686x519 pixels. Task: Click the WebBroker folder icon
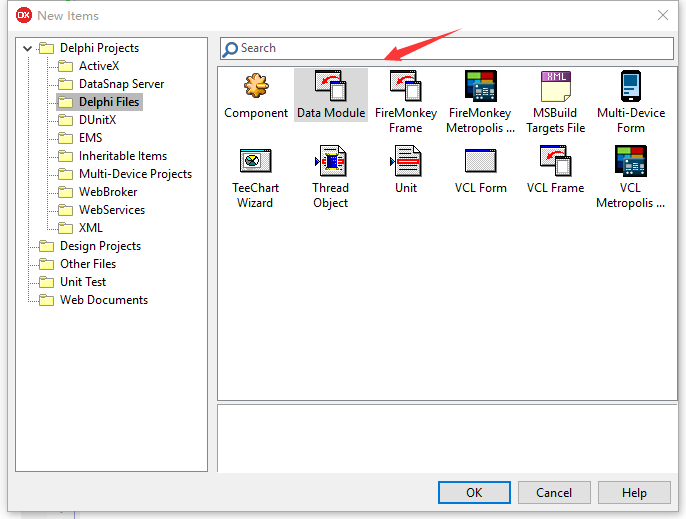[66, 192]
